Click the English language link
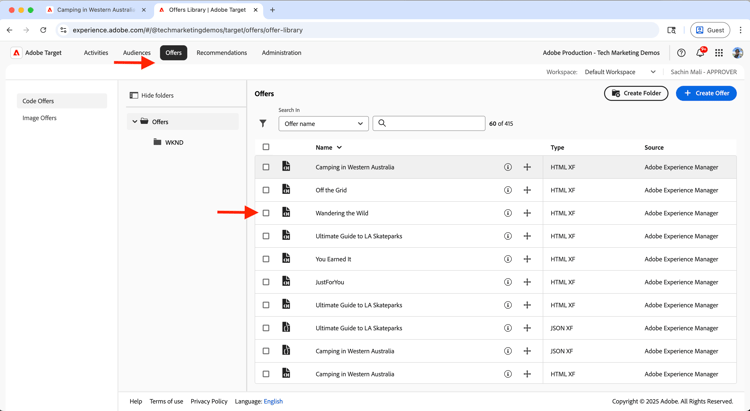 pyautogui.click(x=273, y=401)
